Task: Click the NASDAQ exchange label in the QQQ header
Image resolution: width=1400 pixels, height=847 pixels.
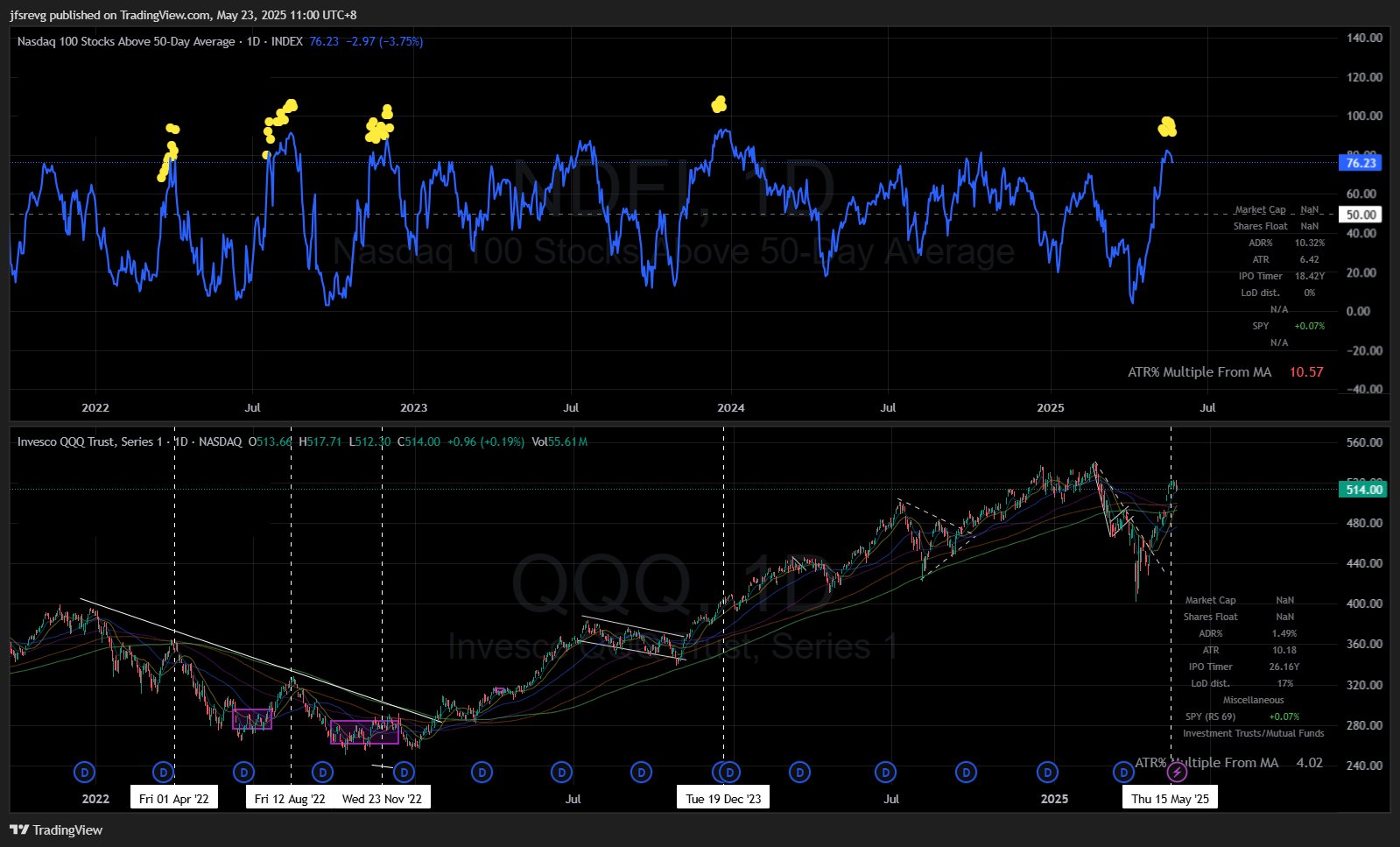Action: click(x=220, y=441)
